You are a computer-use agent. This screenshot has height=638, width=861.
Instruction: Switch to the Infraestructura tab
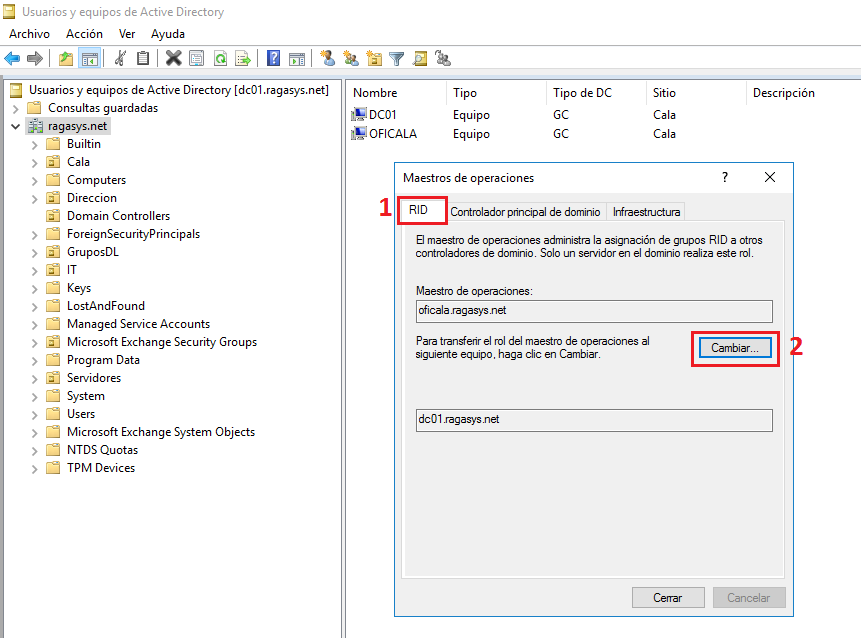click(x=646, y=212)
